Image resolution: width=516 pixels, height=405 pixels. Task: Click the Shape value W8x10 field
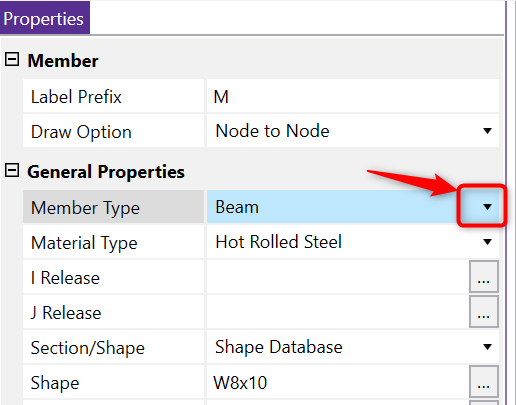[338, 382]
